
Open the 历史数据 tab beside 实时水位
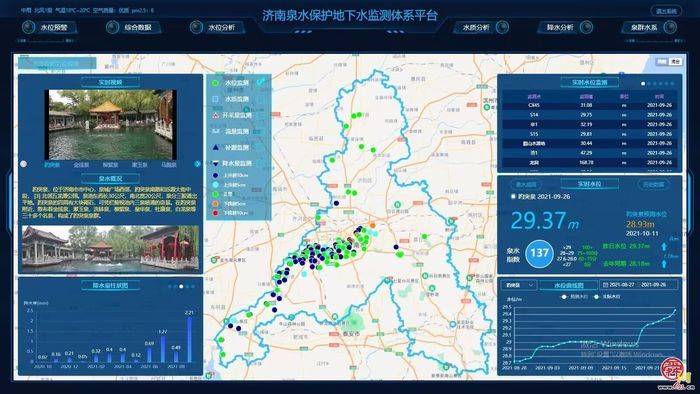(x=653, y=184)
